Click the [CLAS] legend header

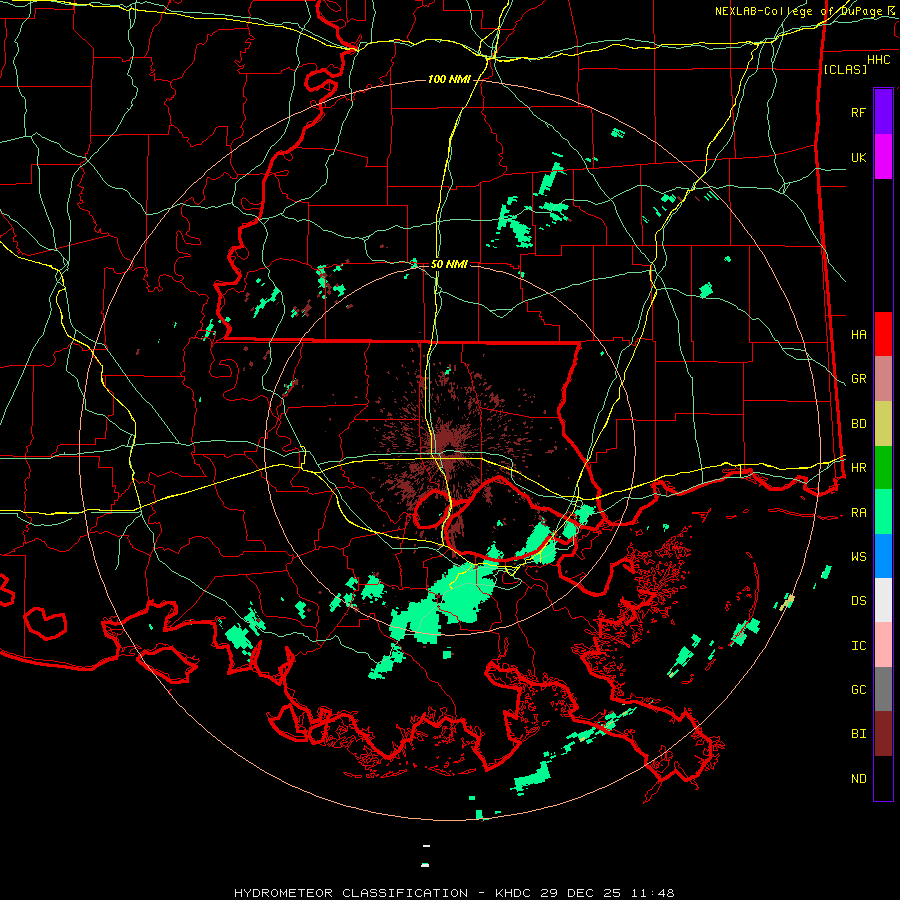845,69
